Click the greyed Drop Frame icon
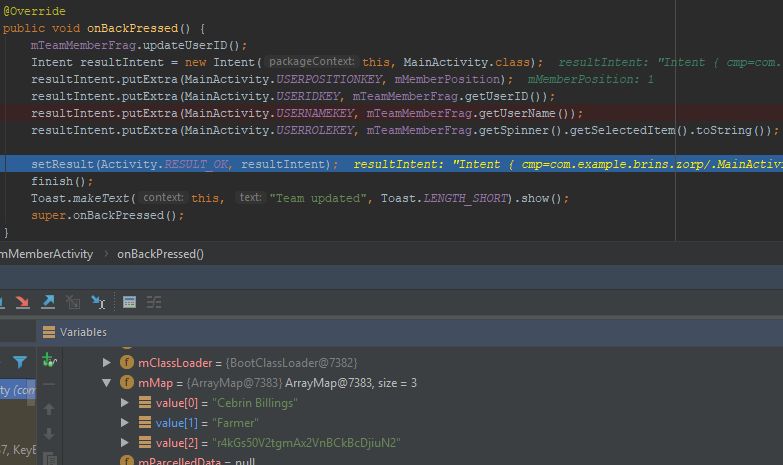This screenshot has height=465, width=783. 73,302
